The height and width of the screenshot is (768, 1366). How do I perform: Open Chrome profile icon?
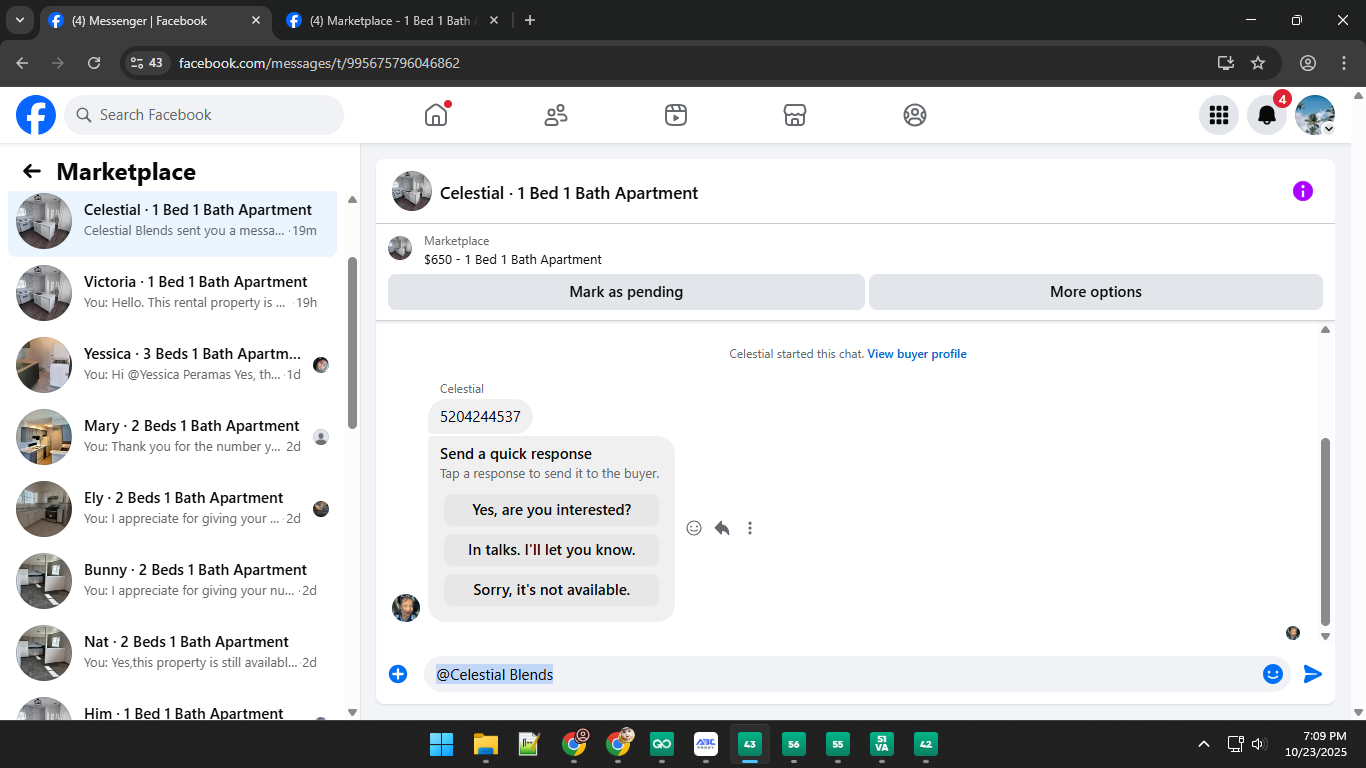[1308, 63]
